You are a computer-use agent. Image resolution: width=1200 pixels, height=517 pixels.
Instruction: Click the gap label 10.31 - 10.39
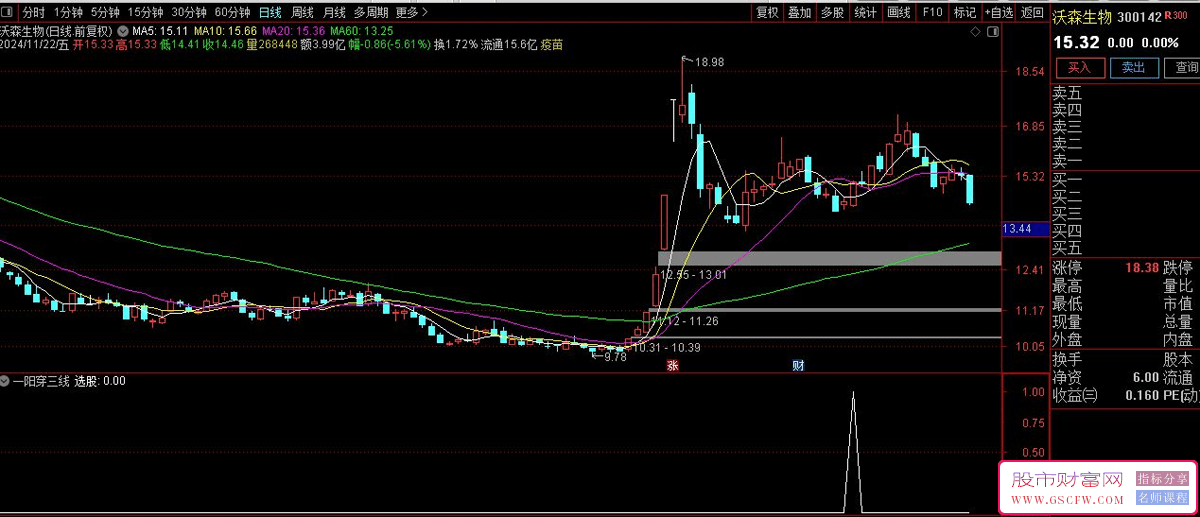(665, 347)
